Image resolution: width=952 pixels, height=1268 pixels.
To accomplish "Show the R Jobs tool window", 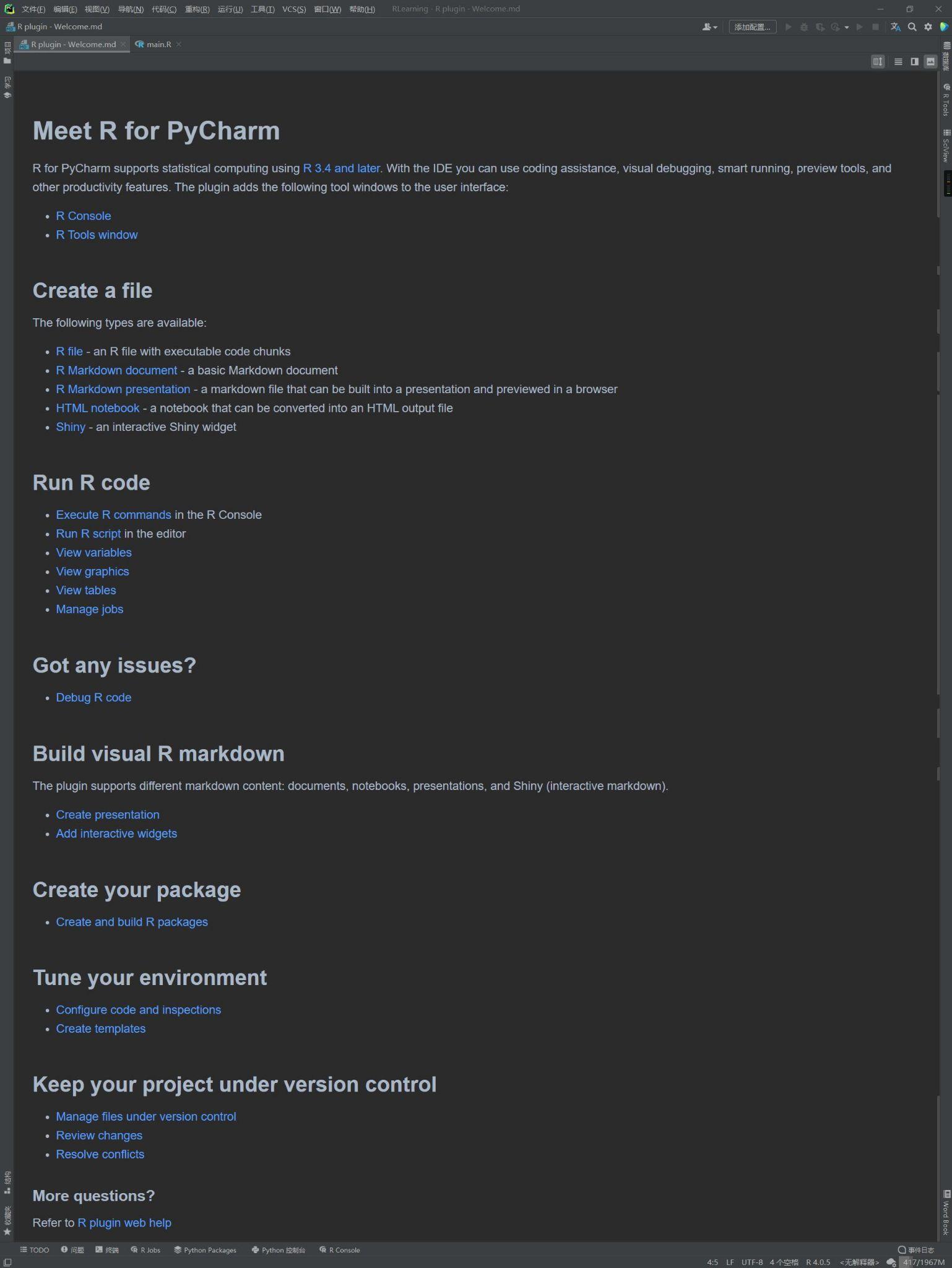I will (145, 1250).
